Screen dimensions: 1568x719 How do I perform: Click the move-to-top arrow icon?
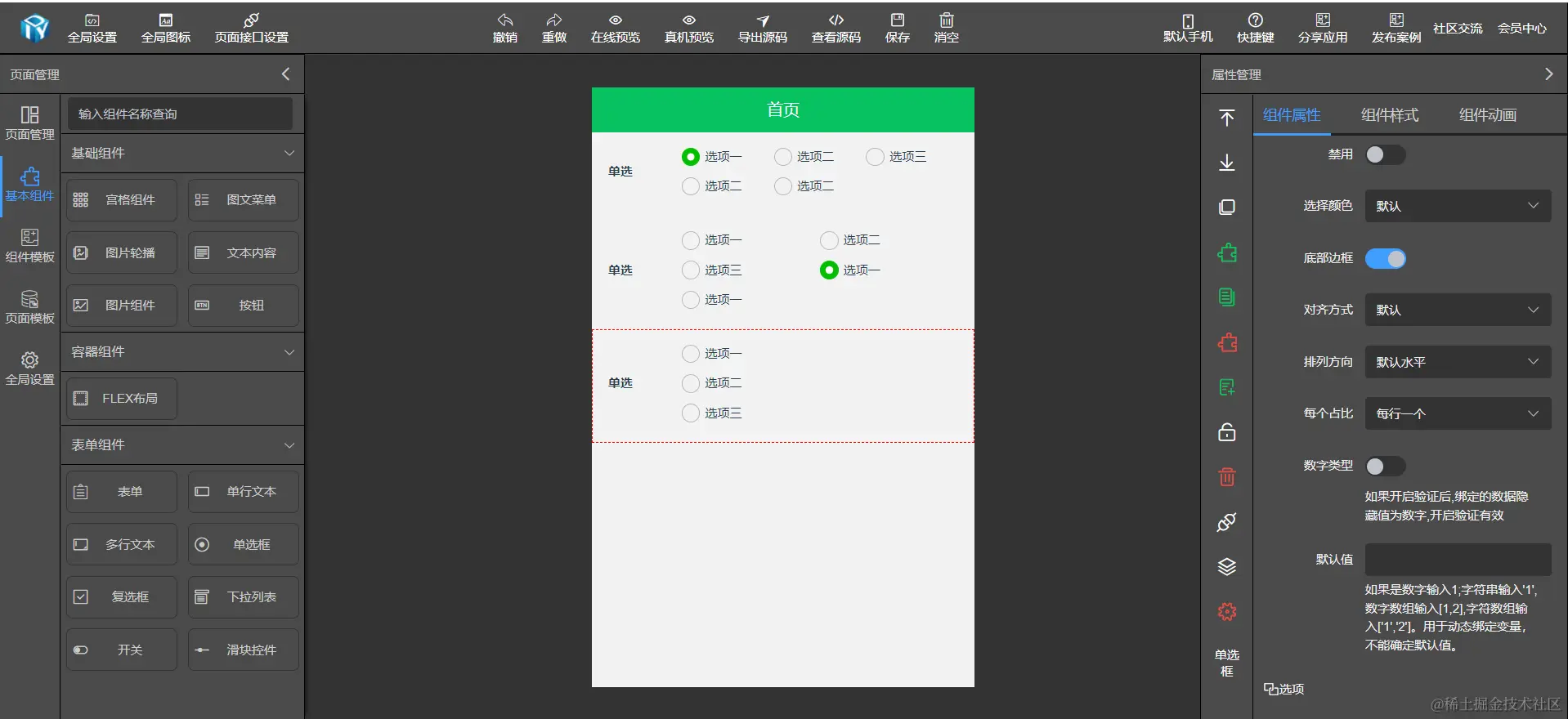(x=1227, y=118)
